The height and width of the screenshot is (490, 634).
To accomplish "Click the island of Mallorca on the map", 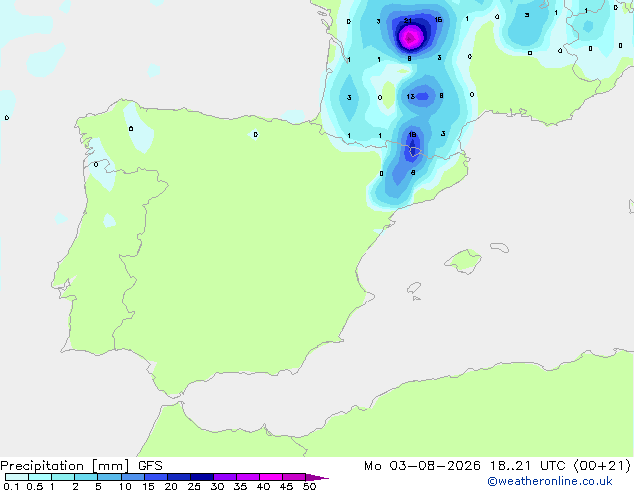I will pos(464,261).
